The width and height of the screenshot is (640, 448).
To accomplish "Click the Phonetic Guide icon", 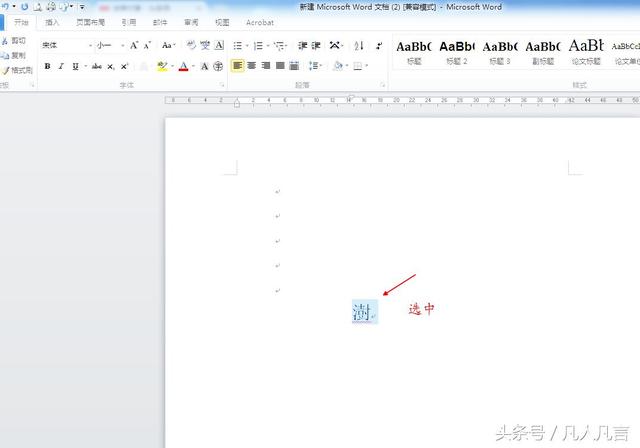I will (205, 45).
